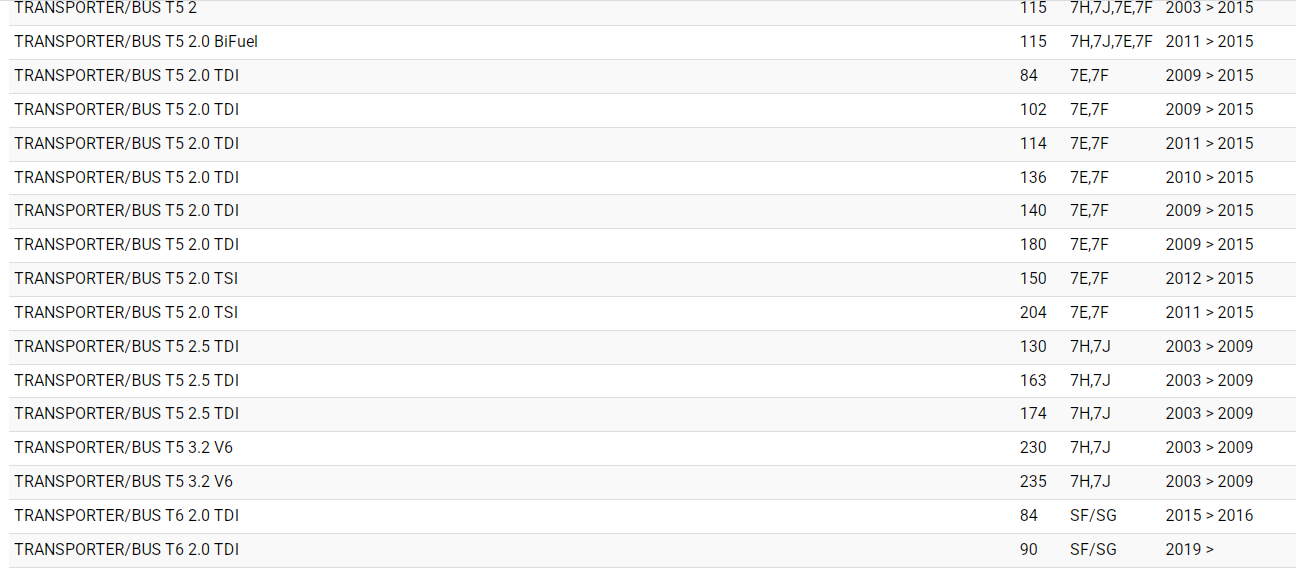Click the power value 163
The height and width of the screenshot is (568, 1296).
pos(1033,381)
